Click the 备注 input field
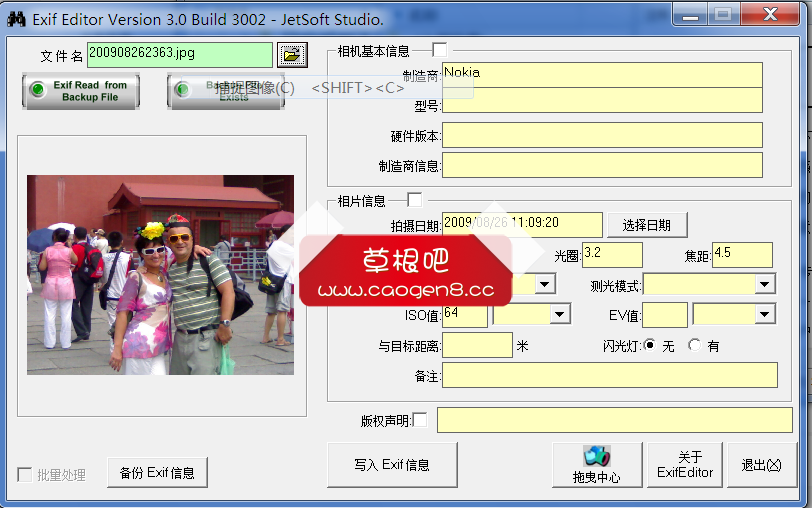Screen dimensions: 812x508 click(610, 375)
